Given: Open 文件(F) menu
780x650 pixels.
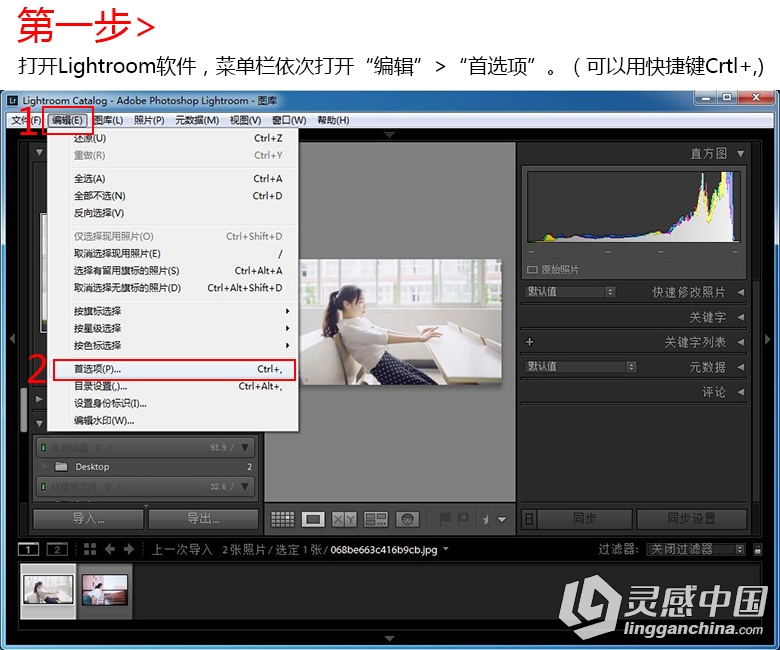Looking at the screenshot, I should point(26,120).
